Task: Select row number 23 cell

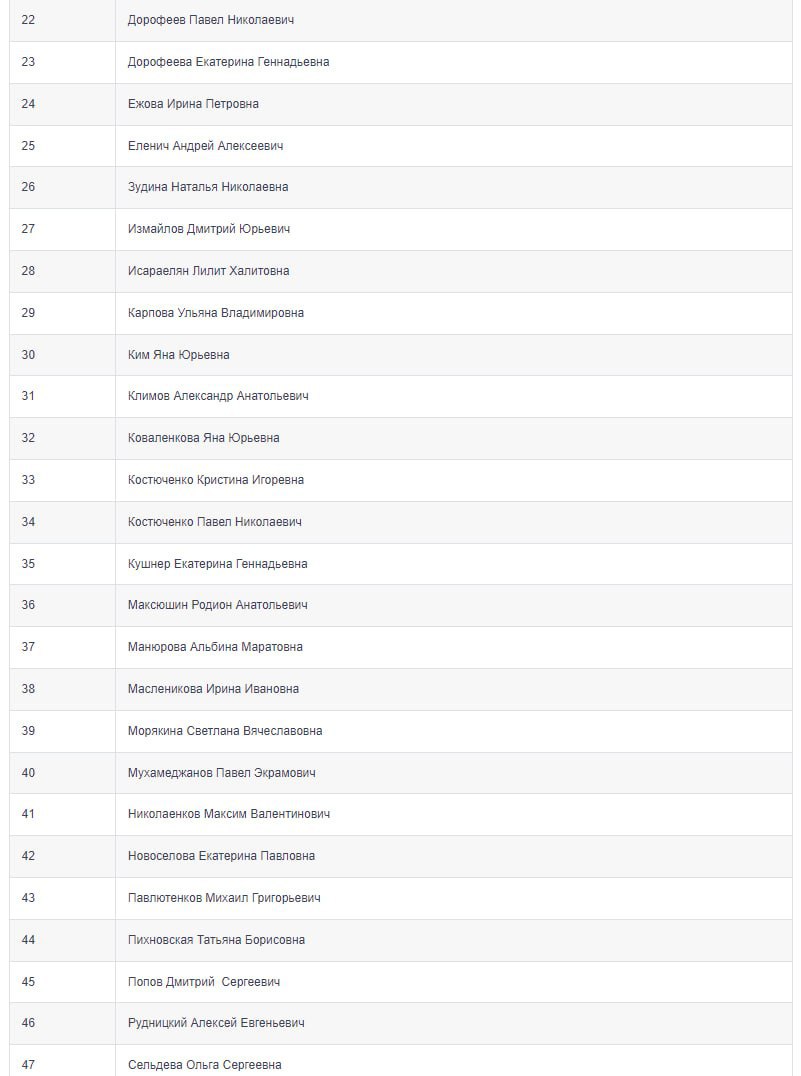Action: 28,62
